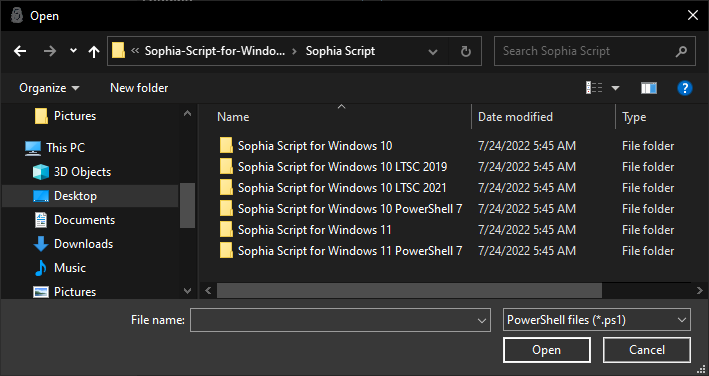Open recent locations dropdown arrow
This screenshot has width=709, height=376.
[x=73, y=51]
